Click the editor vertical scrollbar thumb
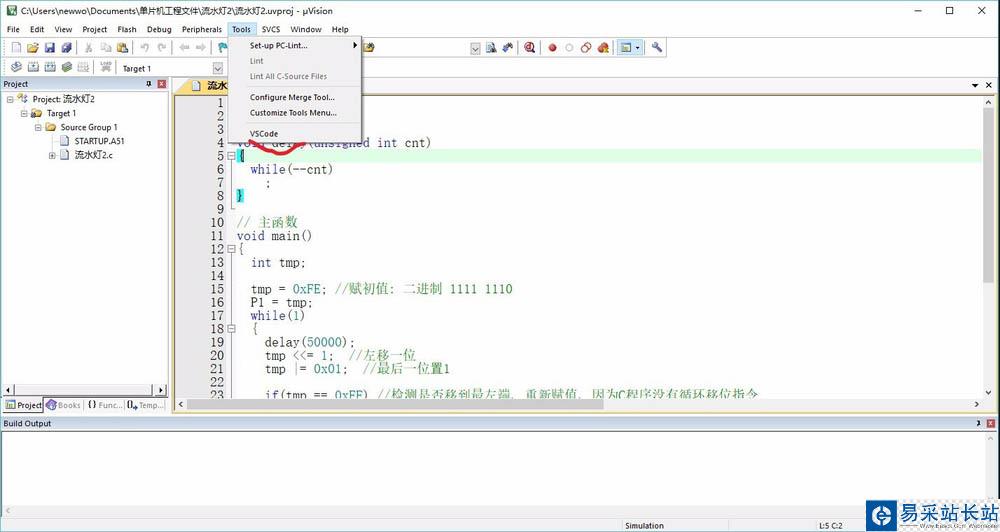The height and width of the screenshot is (532, 1000). tap(989, 196)
